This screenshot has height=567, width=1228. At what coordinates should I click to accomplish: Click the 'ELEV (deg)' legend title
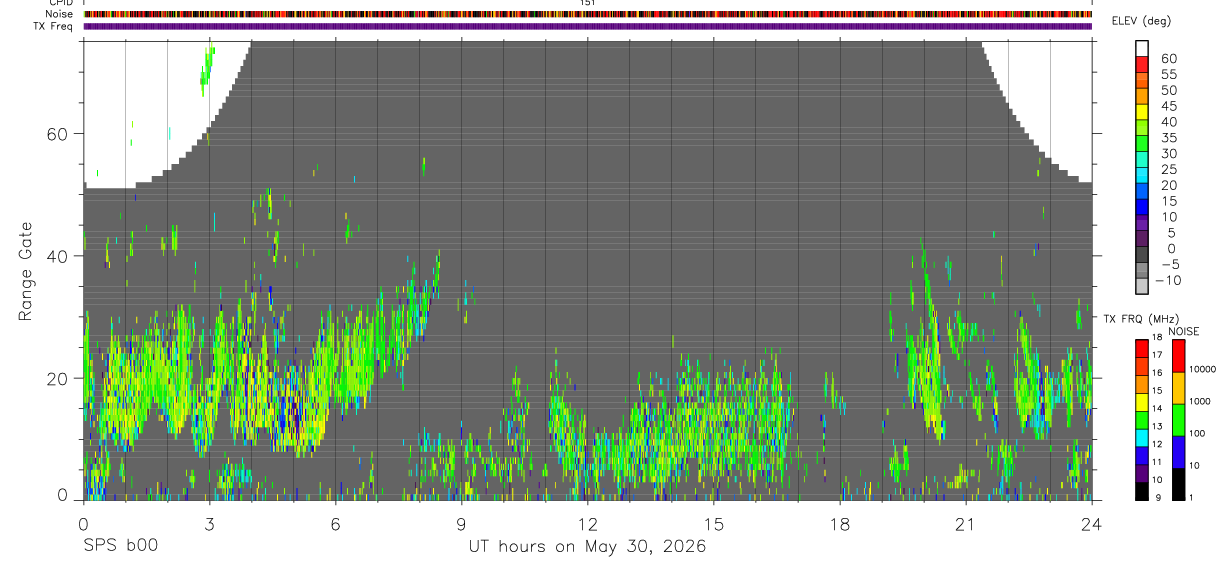point(1141,21)
